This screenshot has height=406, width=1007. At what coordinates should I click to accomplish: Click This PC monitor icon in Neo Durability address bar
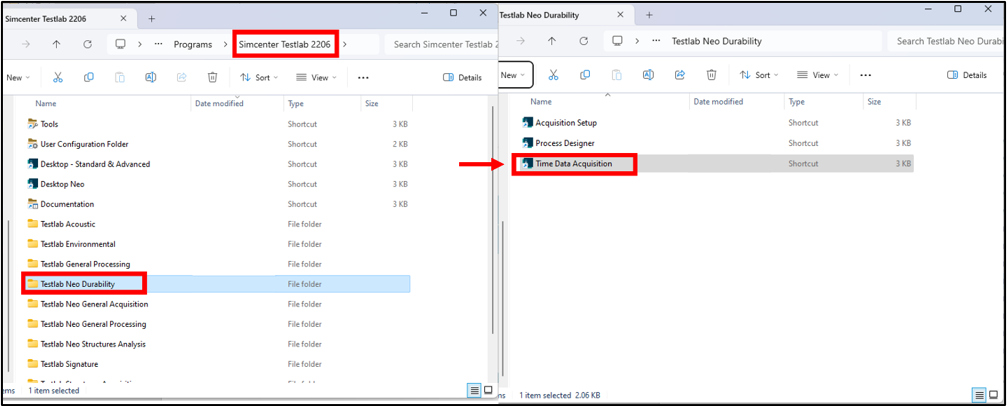[x=617, y=40]
